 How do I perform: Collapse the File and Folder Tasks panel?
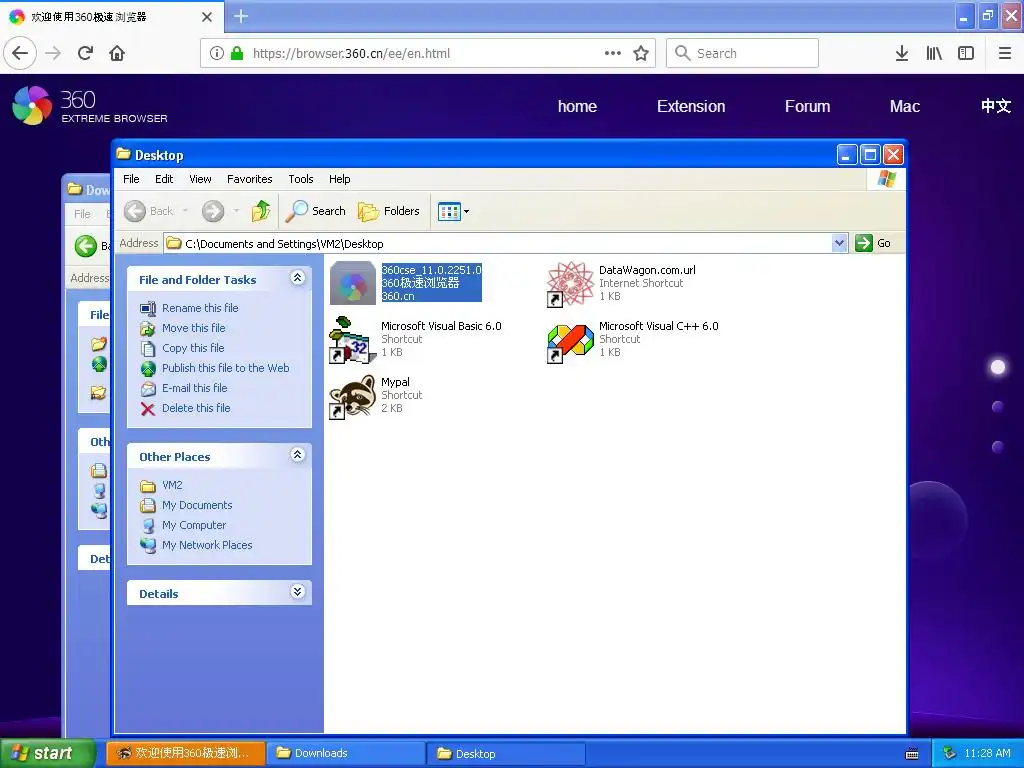(297, 278)
